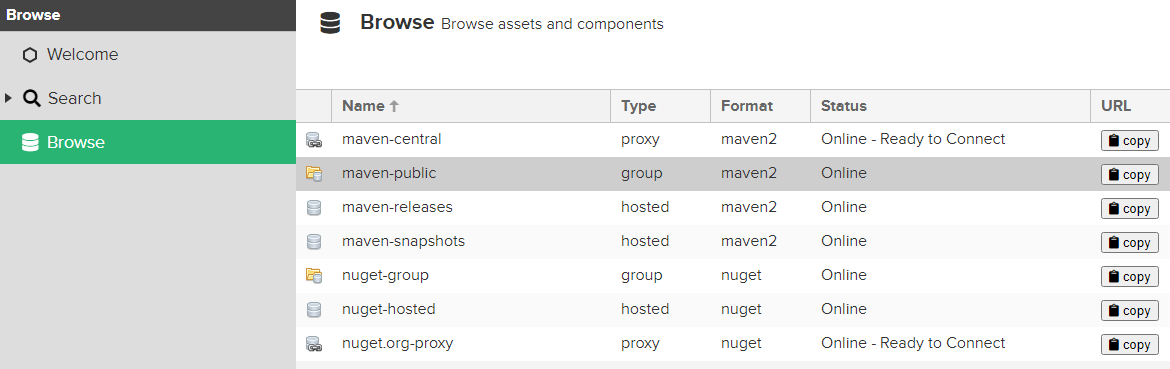Viewport: 1170px width, 369px height.
Task: Copy URL for maven-central repository
Action: pyautogui.click(x=1130, y=140)
